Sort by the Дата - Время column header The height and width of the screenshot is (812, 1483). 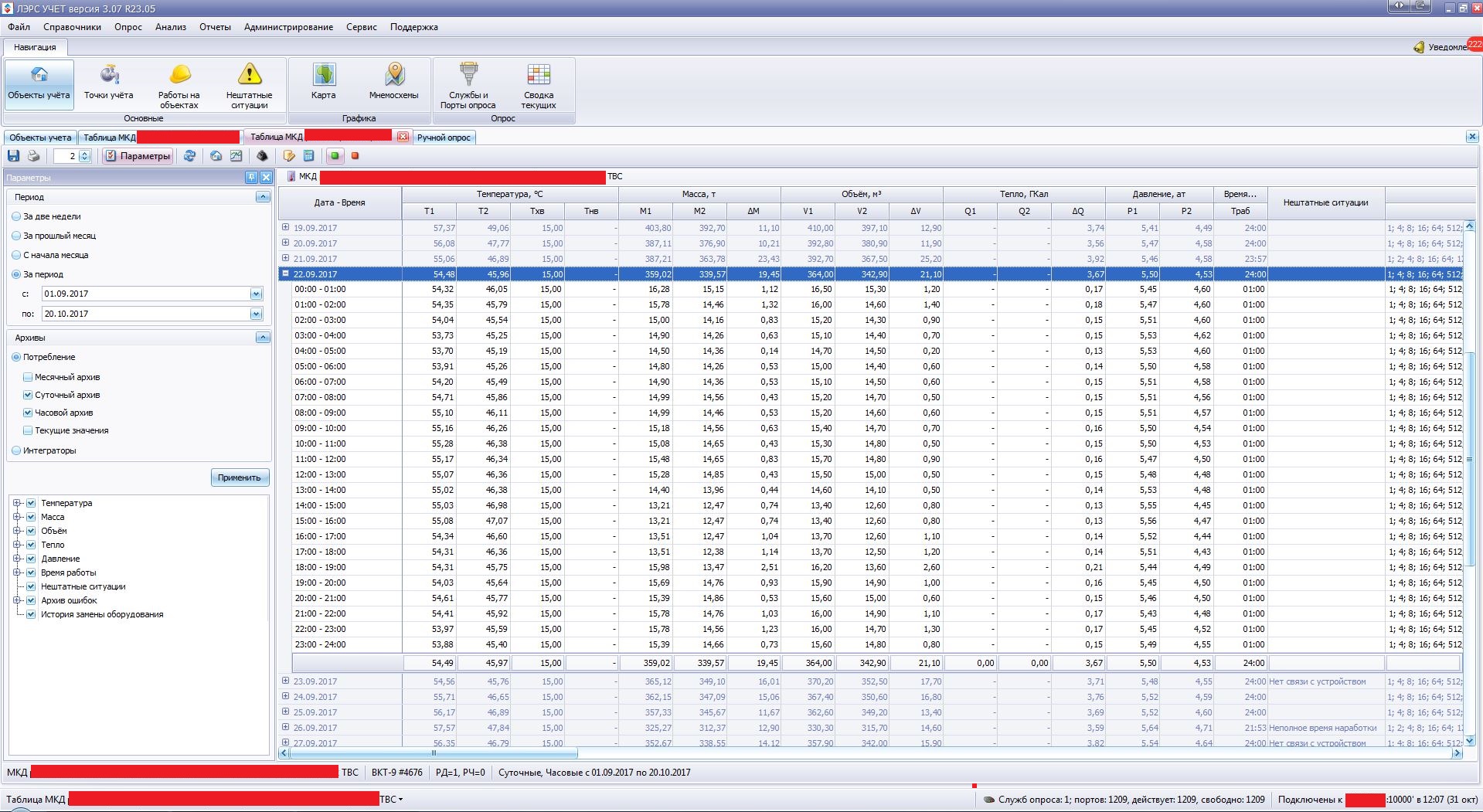pyautogui.click(x=340, y=202)
